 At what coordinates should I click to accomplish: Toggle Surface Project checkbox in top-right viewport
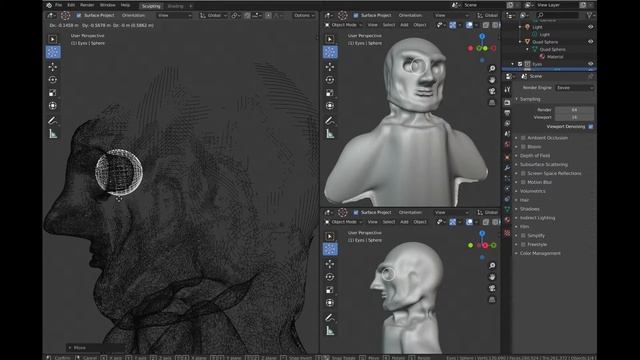click(356, 16)
